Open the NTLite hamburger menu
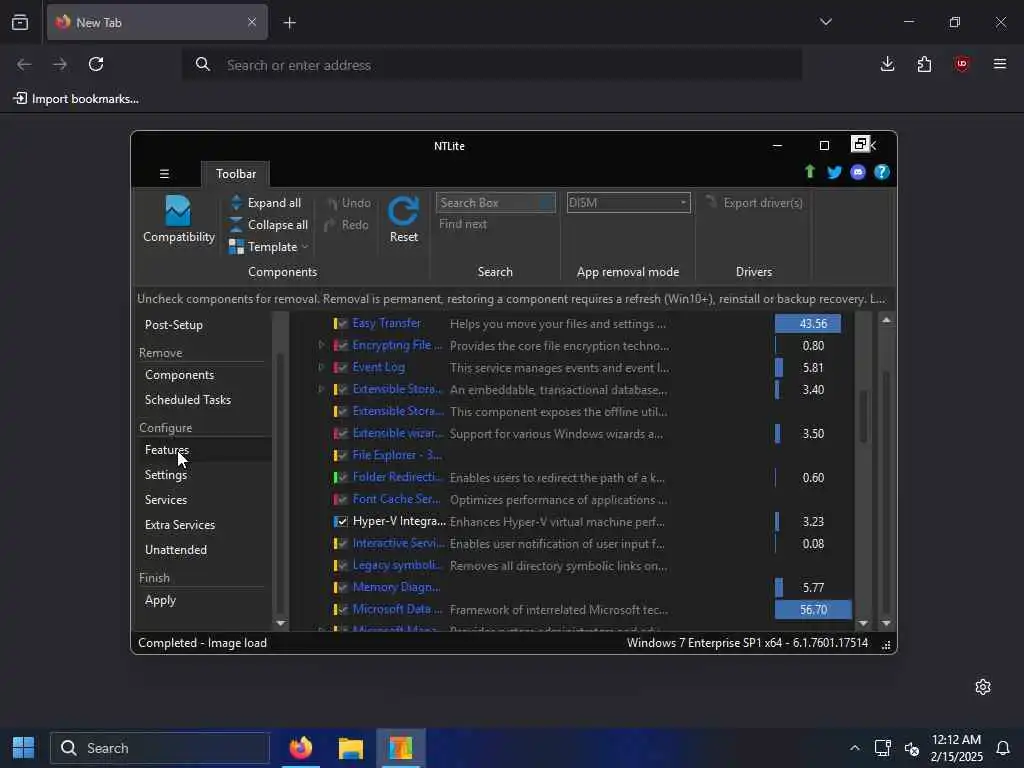Screen dimensions: 1024x768 (x=165, y=174)
